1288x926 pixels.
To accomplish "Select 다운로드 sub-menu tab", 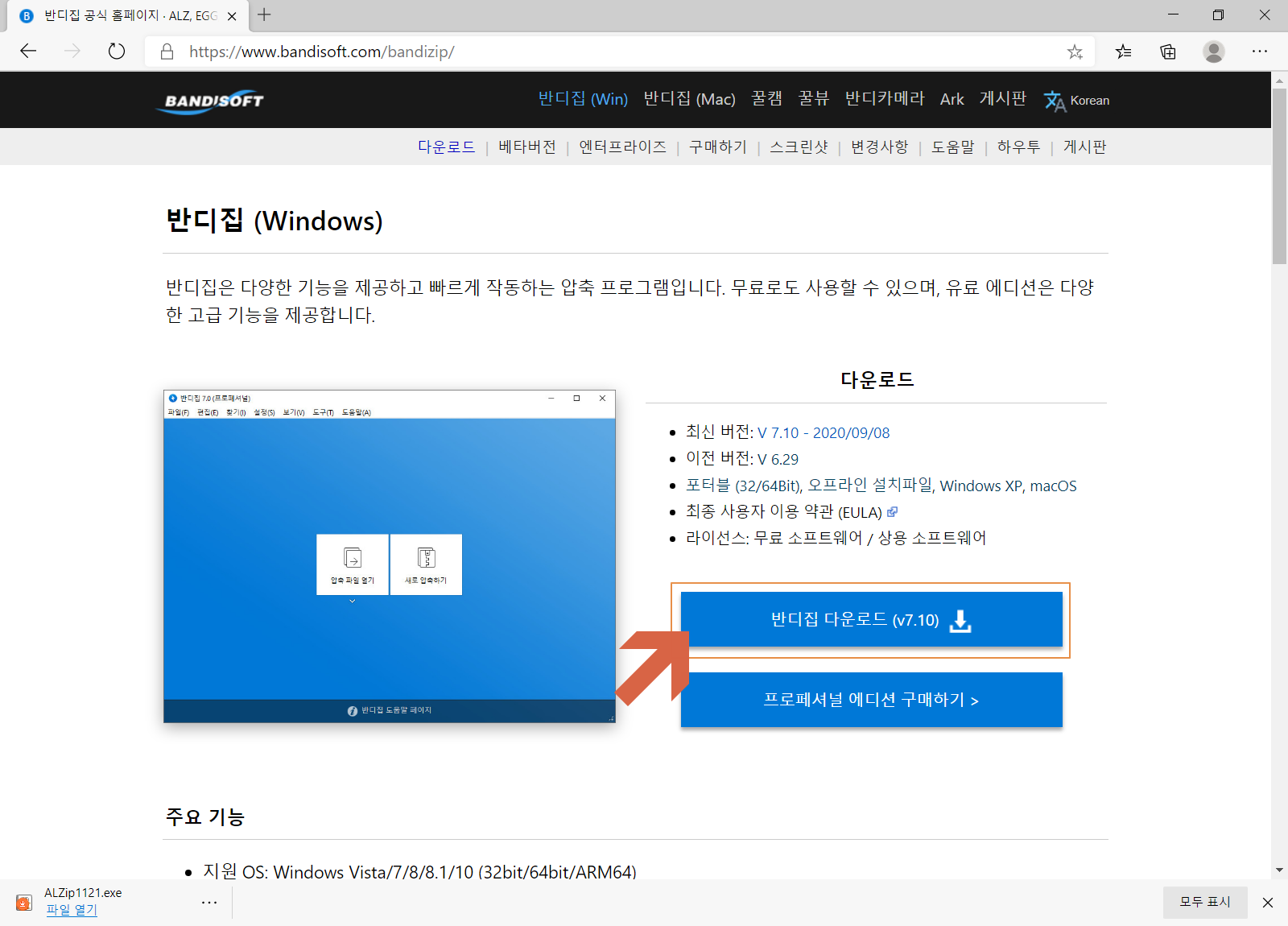I will pos(446,147).
